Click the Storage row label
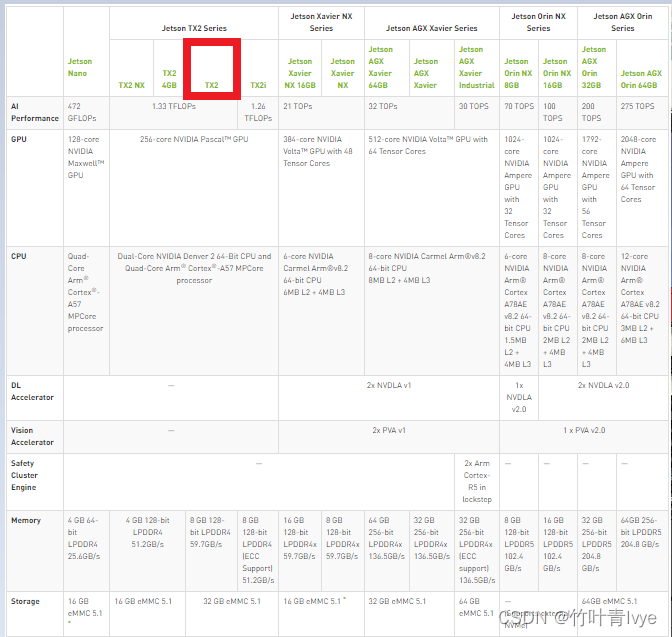The image size is (672, 637). 25,601
